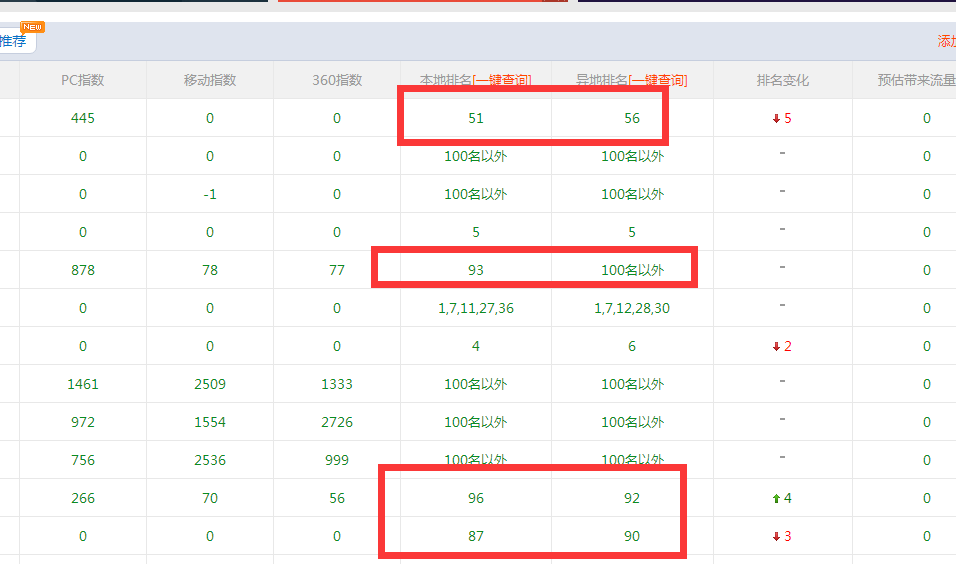The width and height of the screenshot is (956, 564).
Task: Select the remote ranking cell 1,7,12,28,30
Action: pos(632,308)
